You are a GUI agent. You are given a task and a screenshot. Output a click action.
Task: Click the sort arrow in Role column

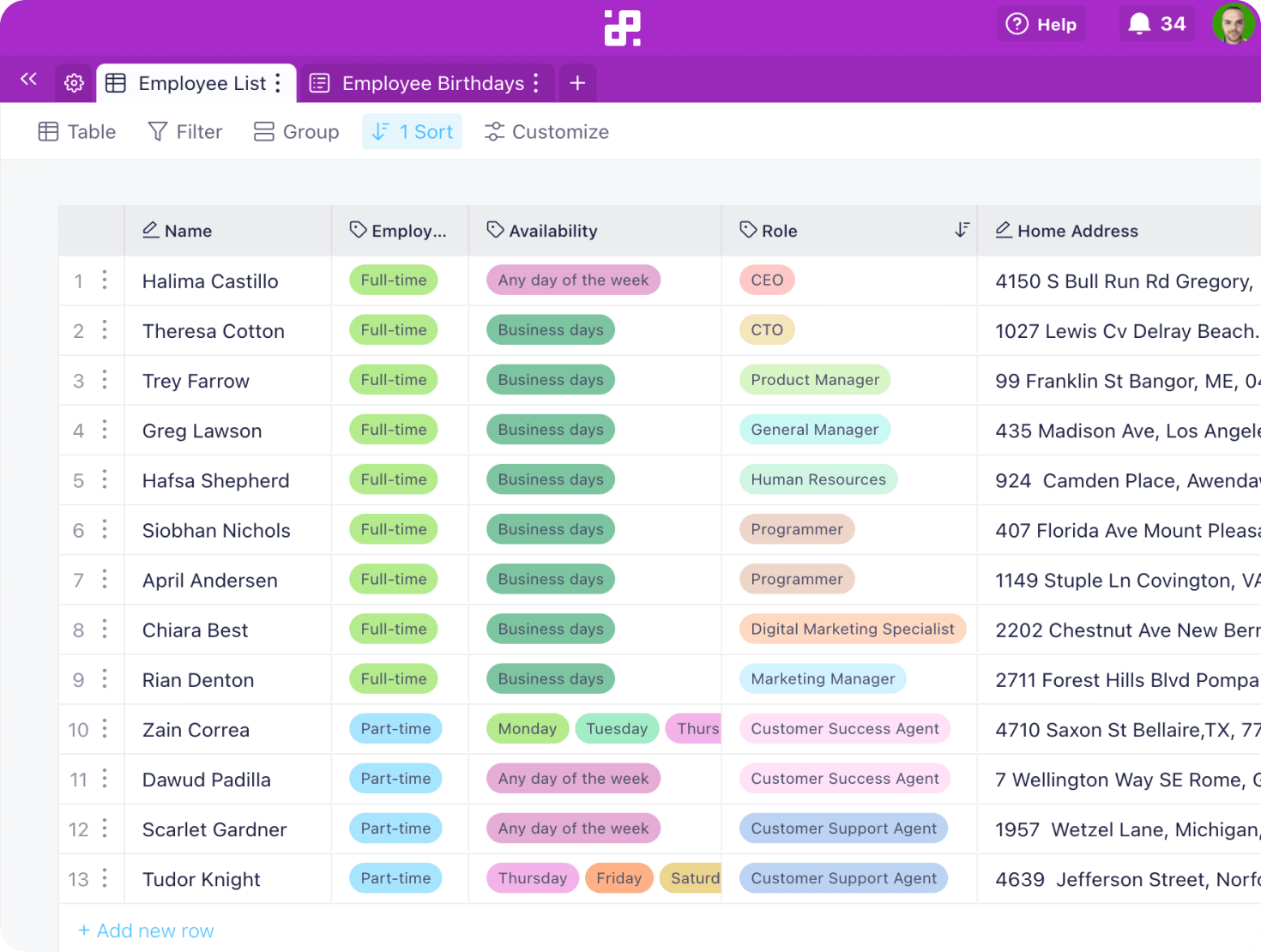(x=962, y=230)
